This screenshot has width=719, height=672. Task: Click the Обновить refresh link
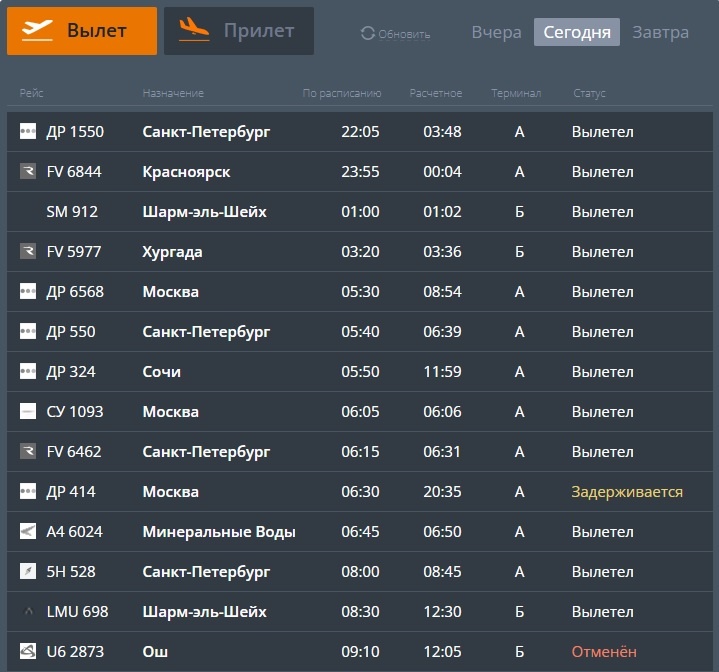pos(404,34)
